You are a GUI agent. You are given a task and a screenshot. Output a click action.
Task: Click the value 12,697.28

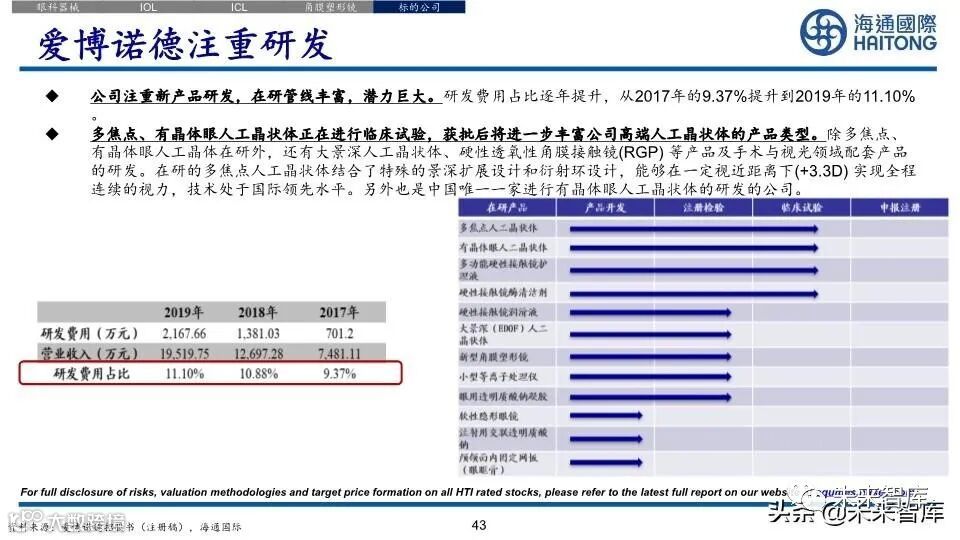point(258,354)
